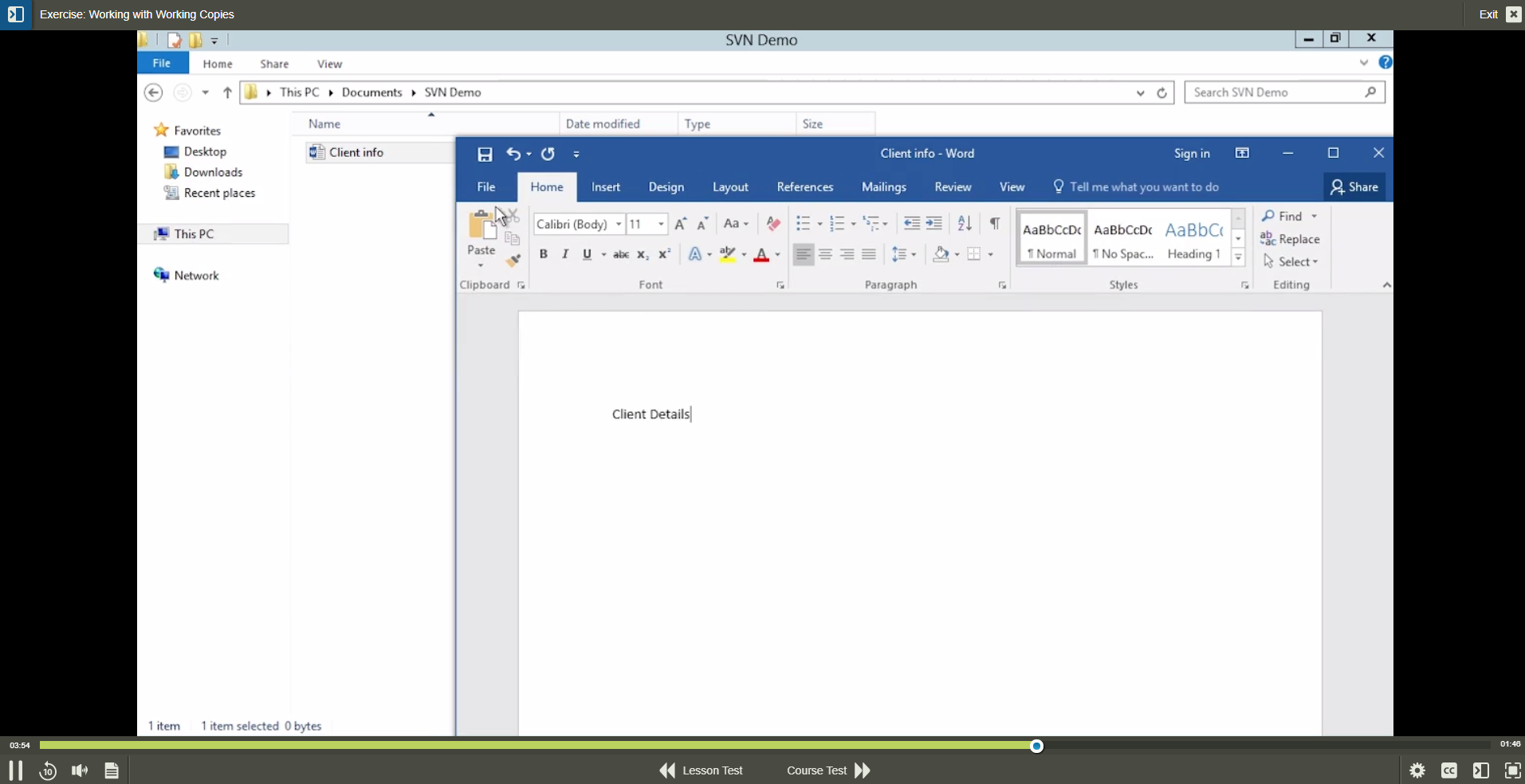Open the Calibri (Body) font dropdown

point(618,225)
